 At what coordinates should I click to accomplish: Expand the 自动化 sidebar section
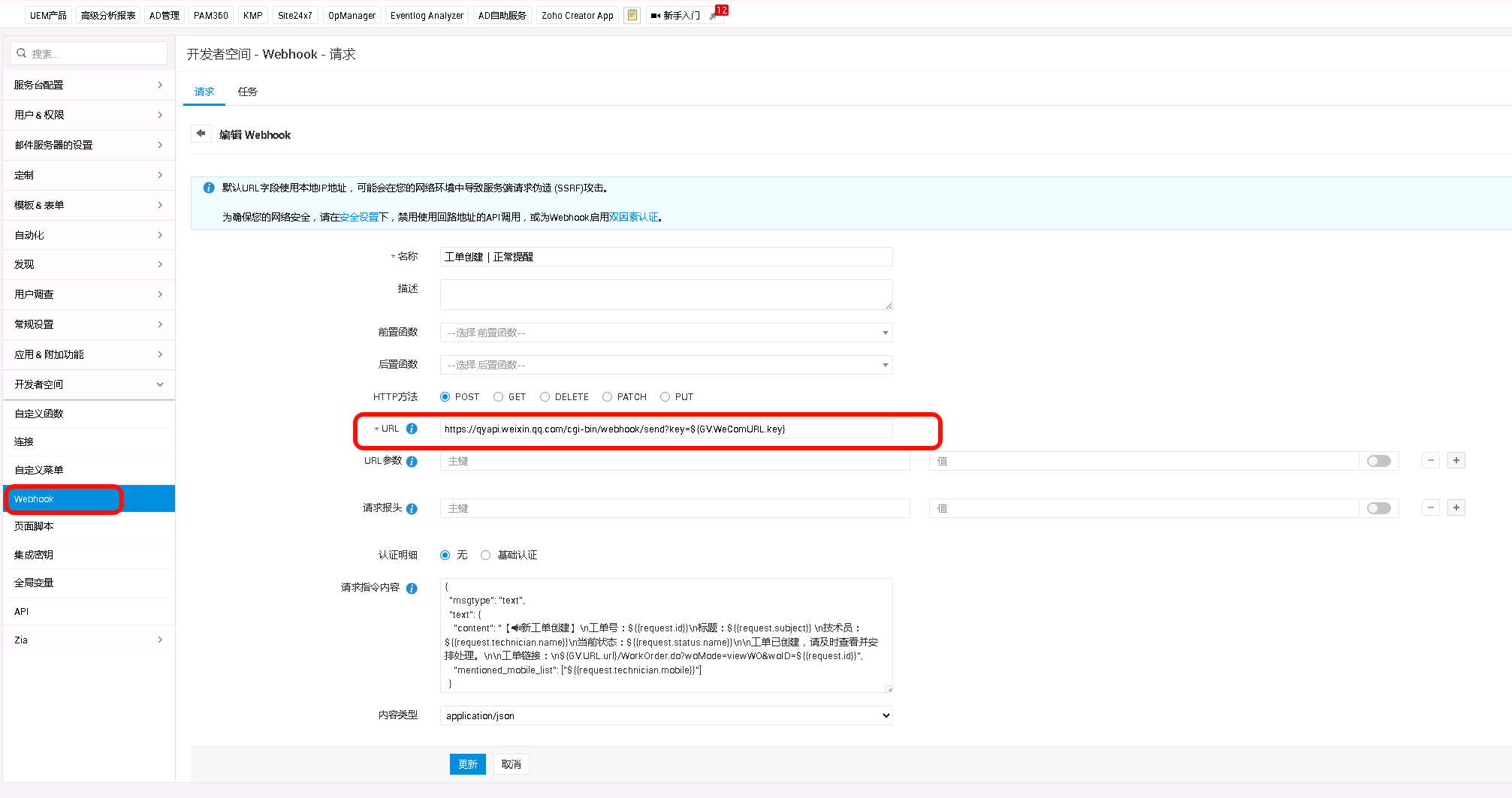(89, 235)
